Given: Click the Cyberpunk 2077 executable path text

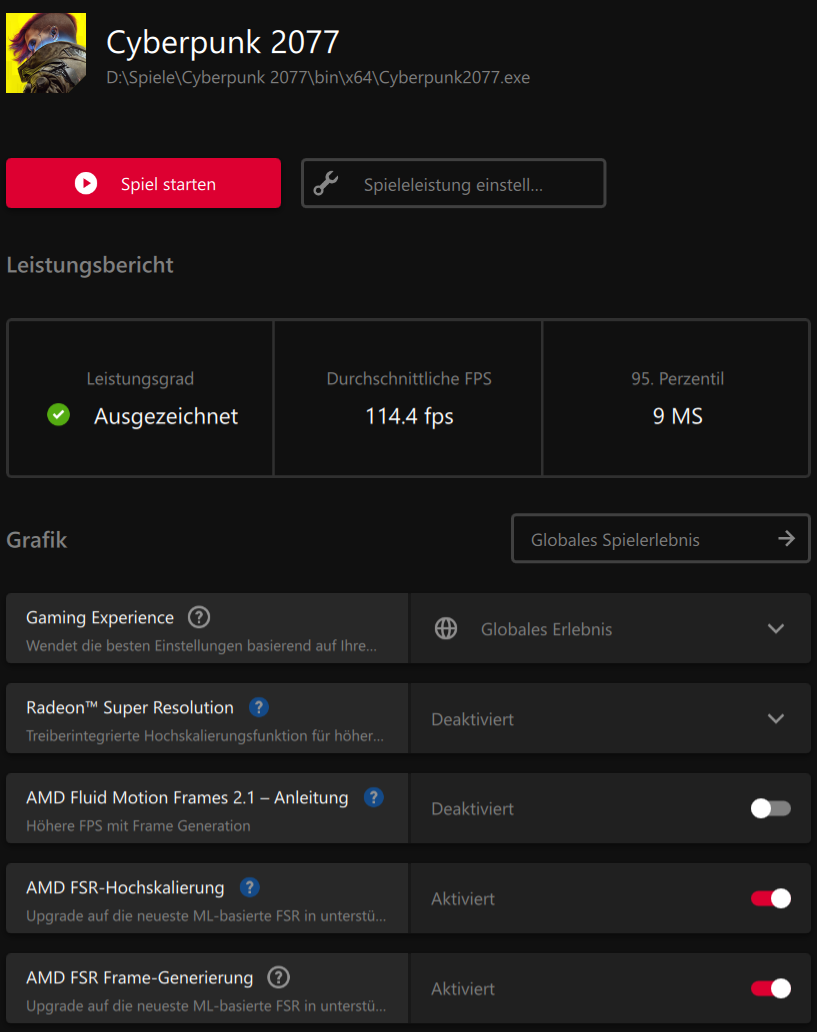Looking at the screenshot, I should pos(318,78).
